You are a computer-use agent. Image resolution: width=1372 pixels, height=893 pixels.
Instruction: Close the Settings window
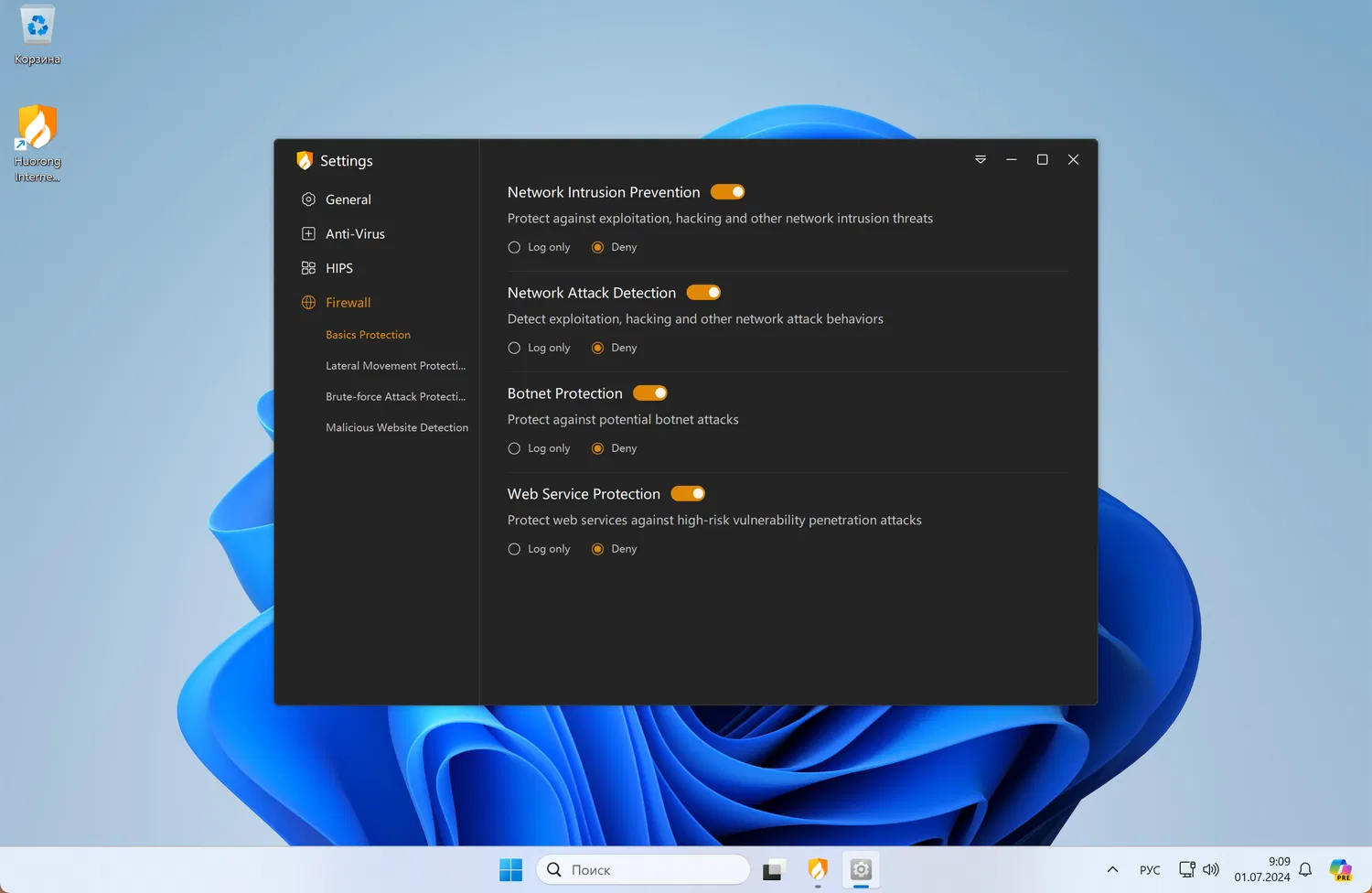pyautogui.click(x=1074, y=159)
